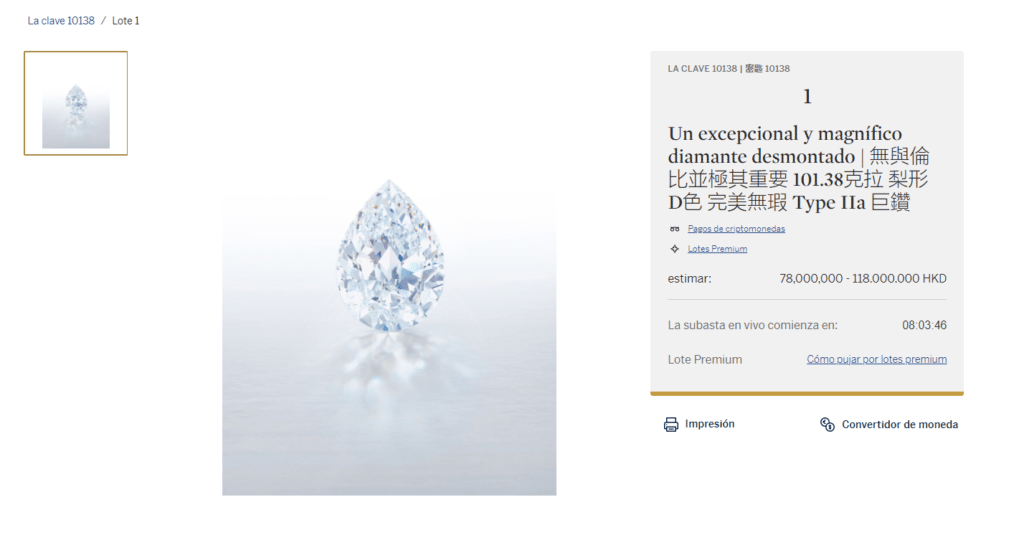The height and width of the screenshot is (535, 1024).
Task: Click the printer icon beside Impresión
Action: coord(671,425)
